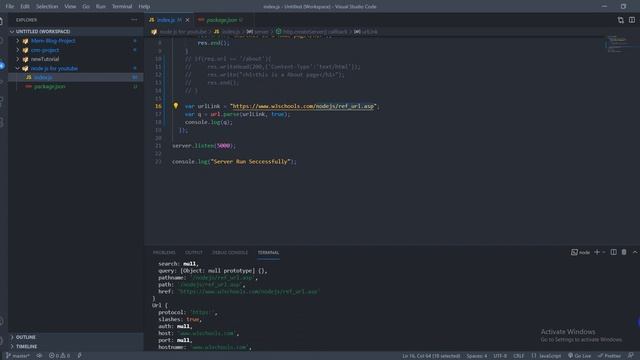Switch to the package.json editor tab
The height and width of the screenshot is (360, 640).
coord(222,20)
